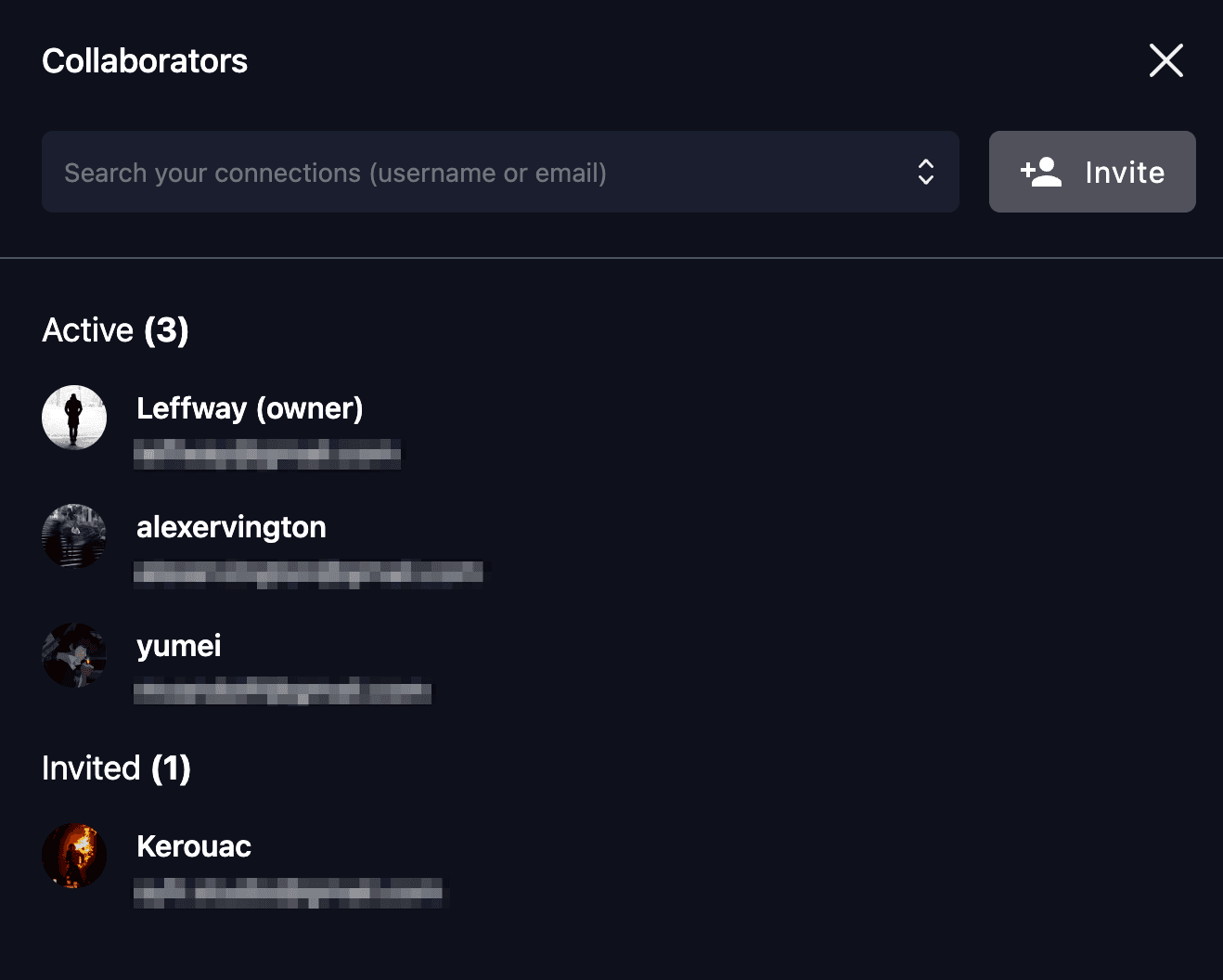Viewport: 1223px width, 980px height.
Task: Click the add-collaborator silhouette icon
Action: click(x=1040, y=171)
